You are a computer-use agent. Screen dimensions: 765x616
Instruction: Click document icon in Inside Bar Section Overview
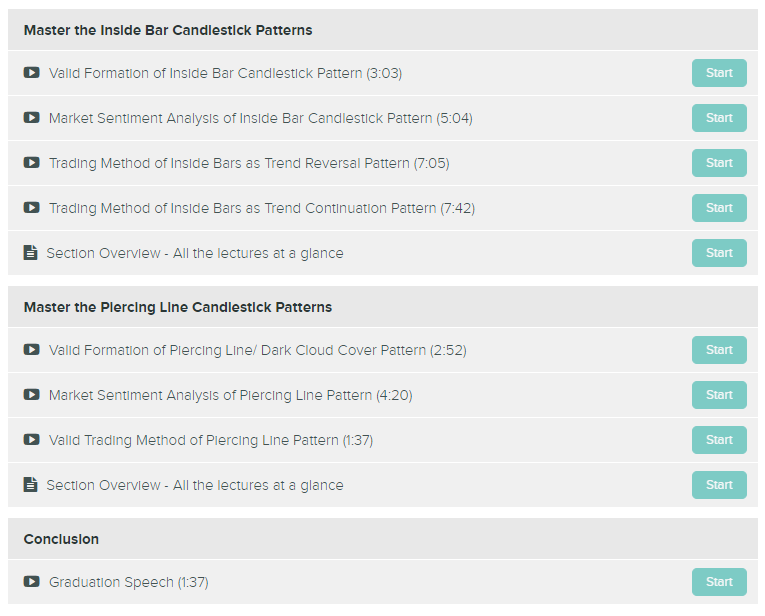point(30,253)
